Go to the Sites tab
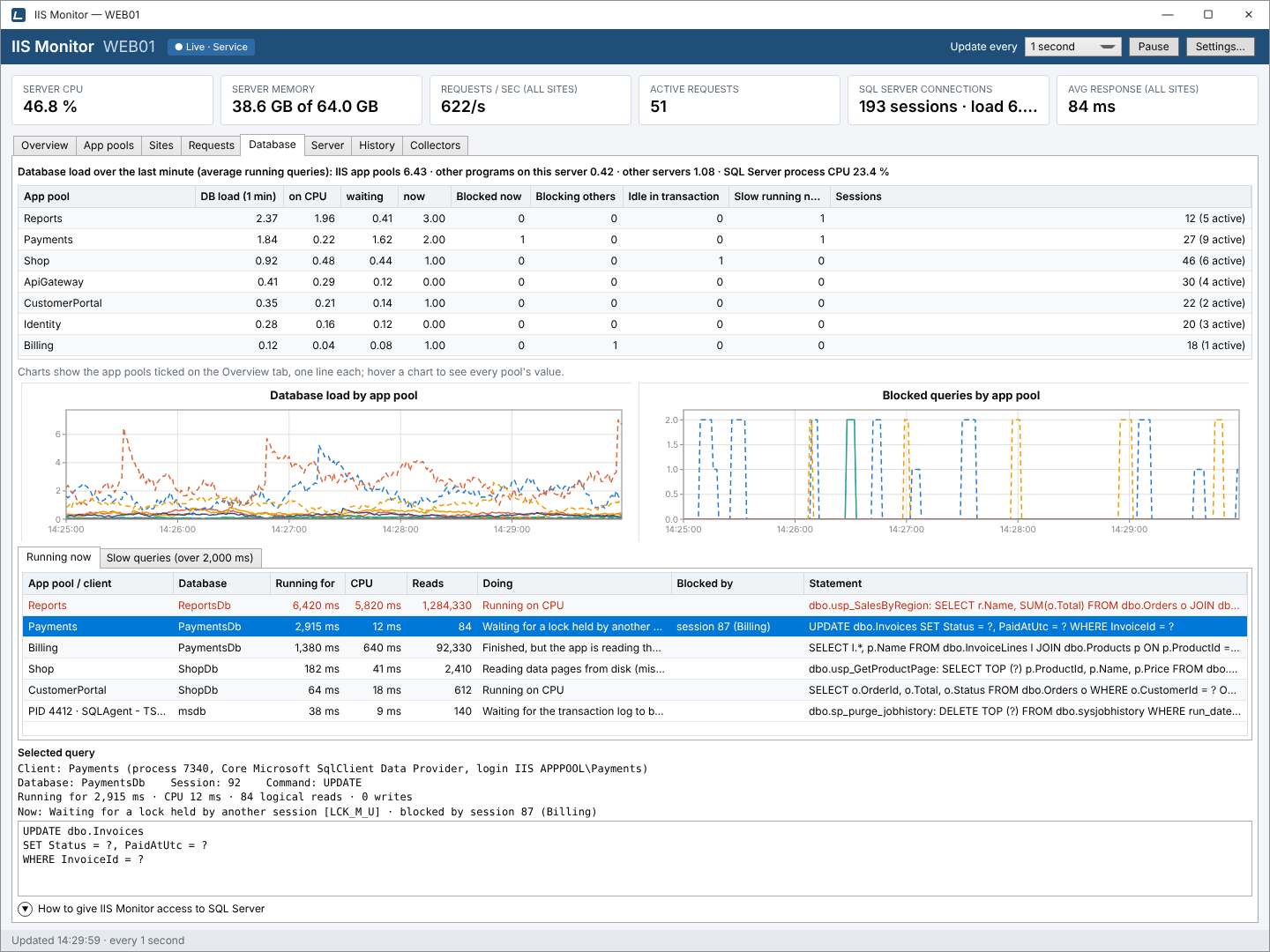 click(161, 145)
